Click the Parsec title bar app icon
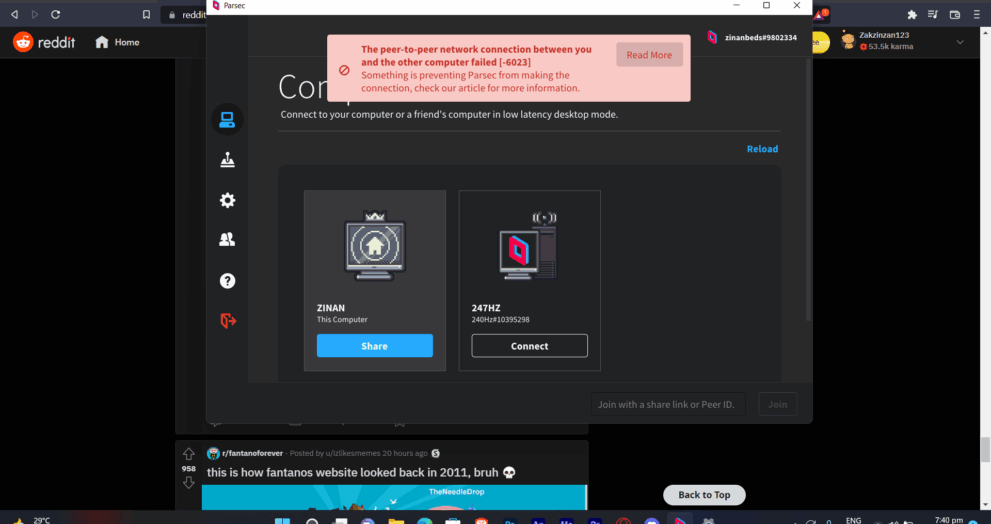Viewport: 991px width, 524px height. click(x=216, y=6)
